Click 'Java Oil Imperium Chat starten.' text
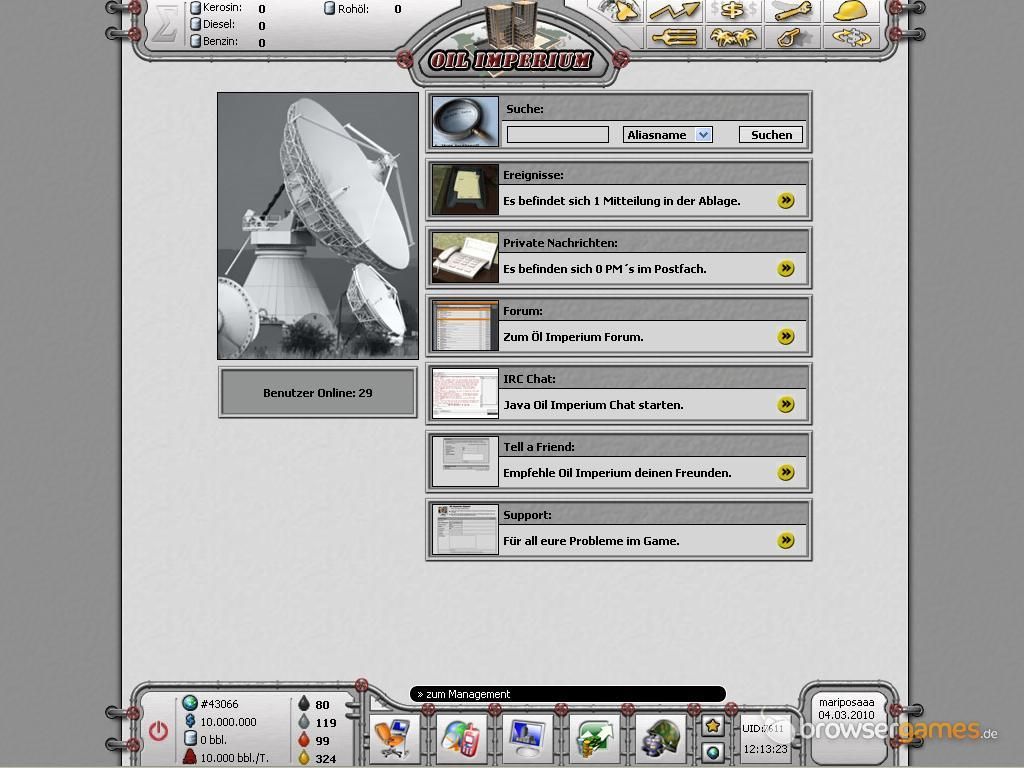 (593, 405)
